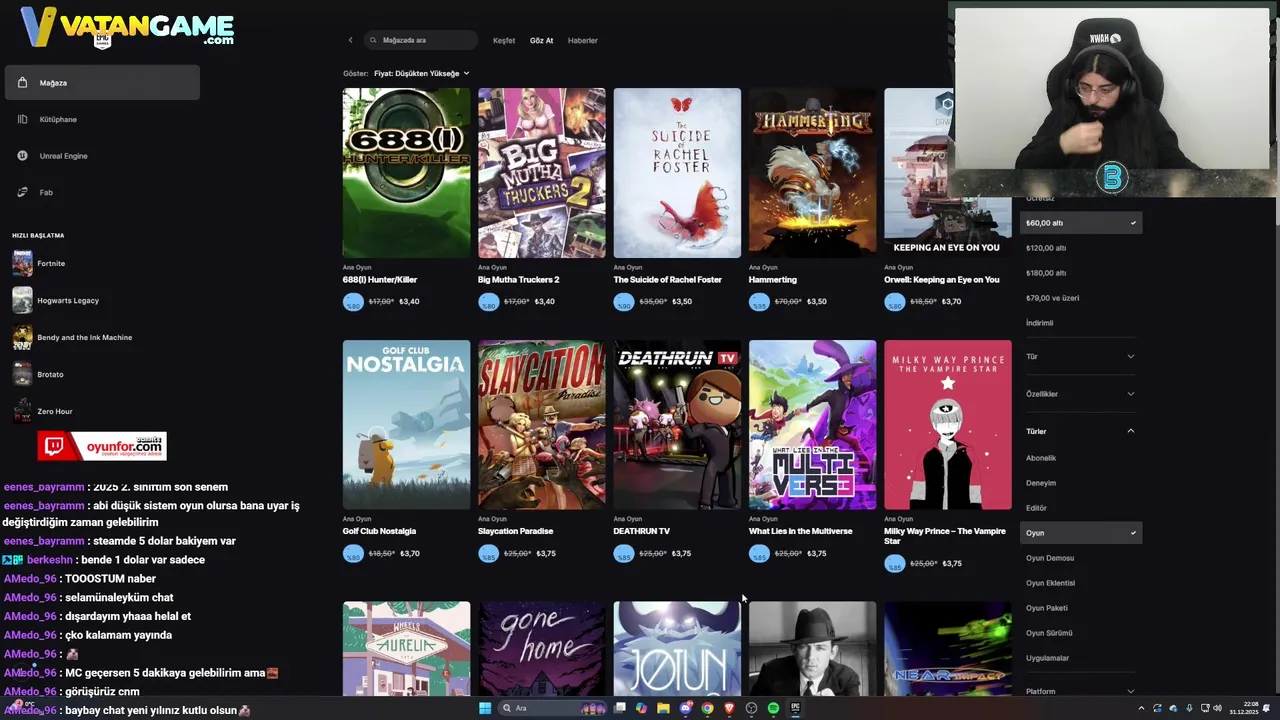This screenshot has width=1280, height=720.
Task: Open the Slaycation Paradise cover
Action: (x=541, y=425)
